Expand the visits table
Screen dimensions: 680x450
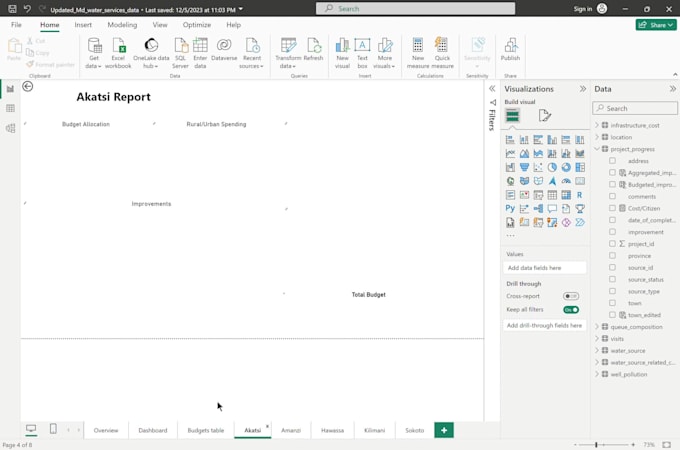pos(597,339)
